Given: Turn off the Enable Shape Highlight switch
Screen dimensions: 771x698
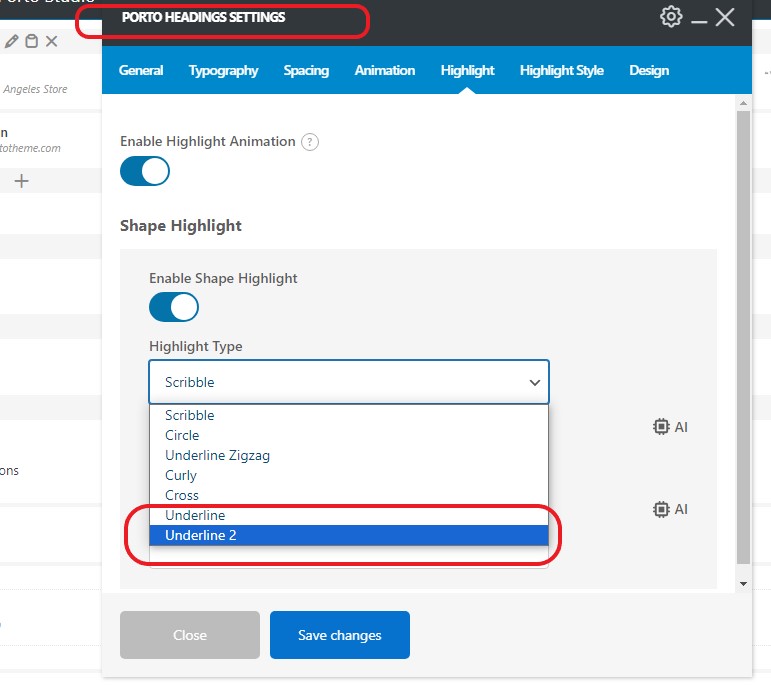Looking at the screenshot, I should coord(174,307).
